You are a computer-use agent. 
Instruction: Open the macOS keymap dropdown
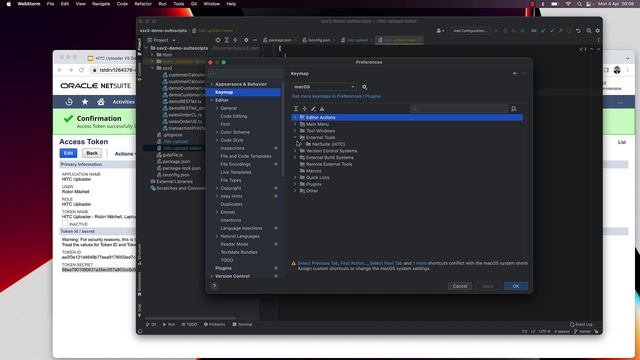(324, 87)
